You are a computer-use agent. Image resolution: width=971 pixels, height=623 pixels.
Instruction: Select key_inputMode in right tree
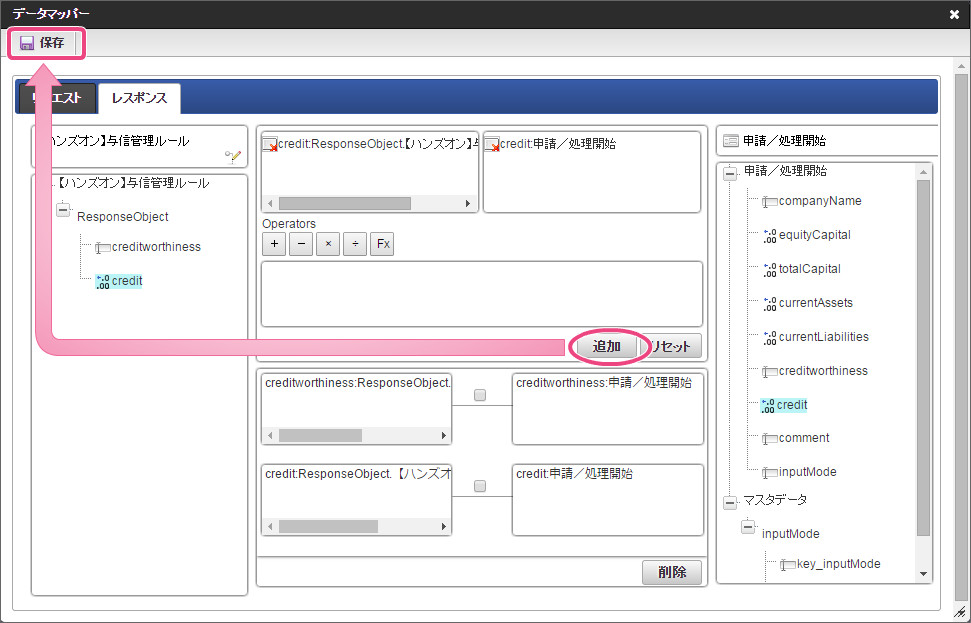pos(838,564)
